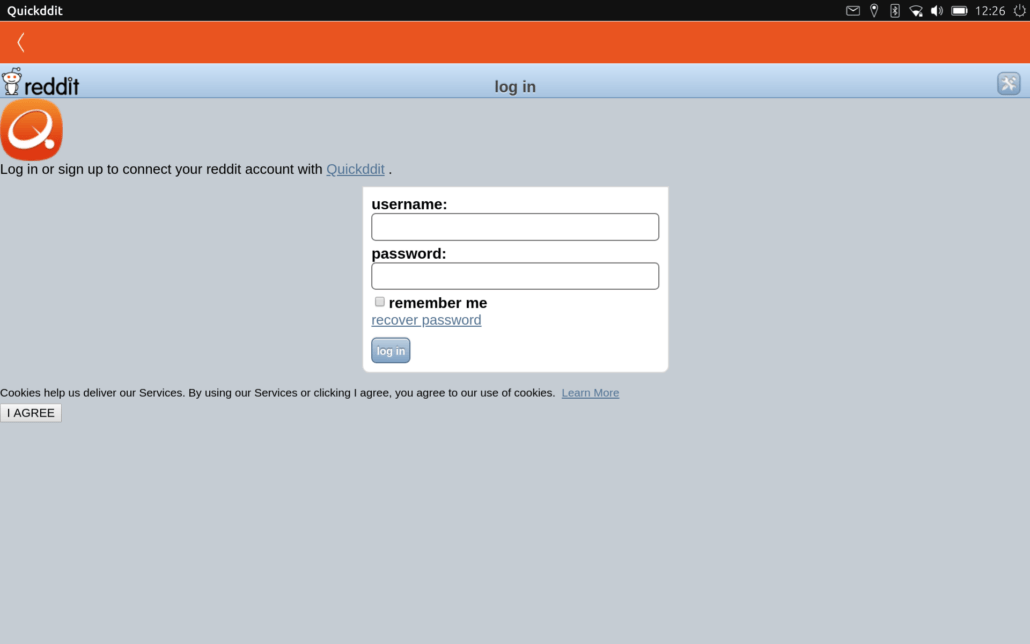Click the 12:26 clock indicator
The width and height of the screenshot is (1030, 644).
coord(990,11)
